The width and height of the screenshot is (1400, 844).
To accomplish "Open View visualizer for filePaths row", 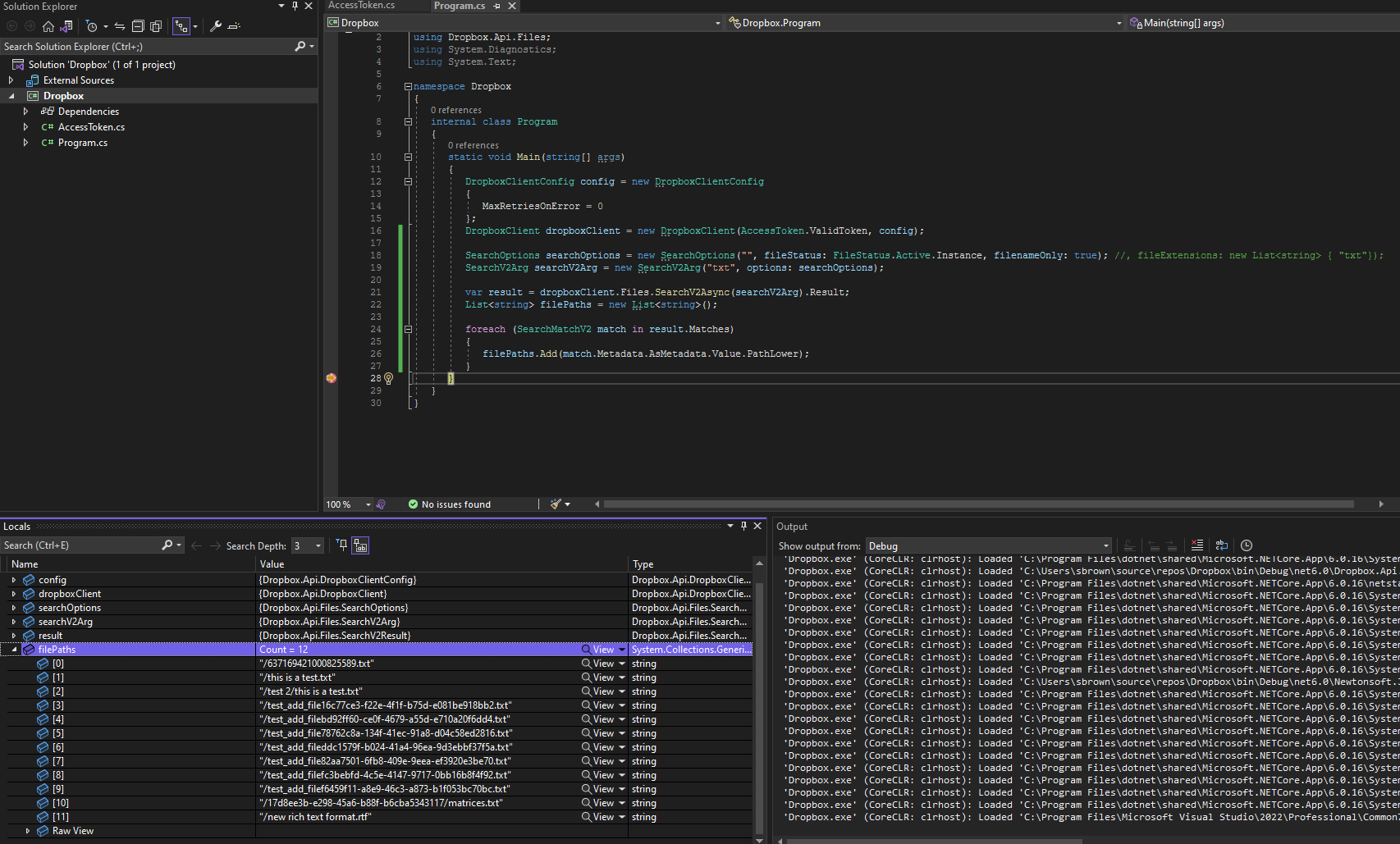I will 598,650.
